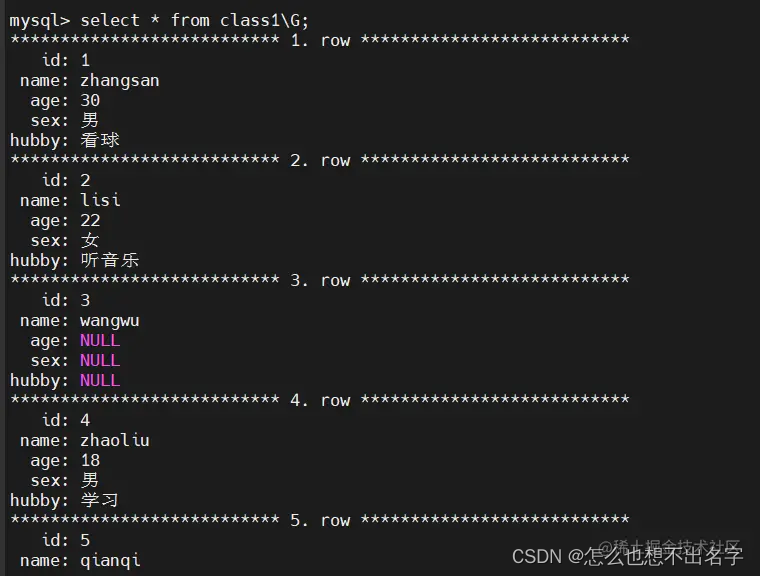
Task: Click the name value lisi
Action: tap(100, 200)
